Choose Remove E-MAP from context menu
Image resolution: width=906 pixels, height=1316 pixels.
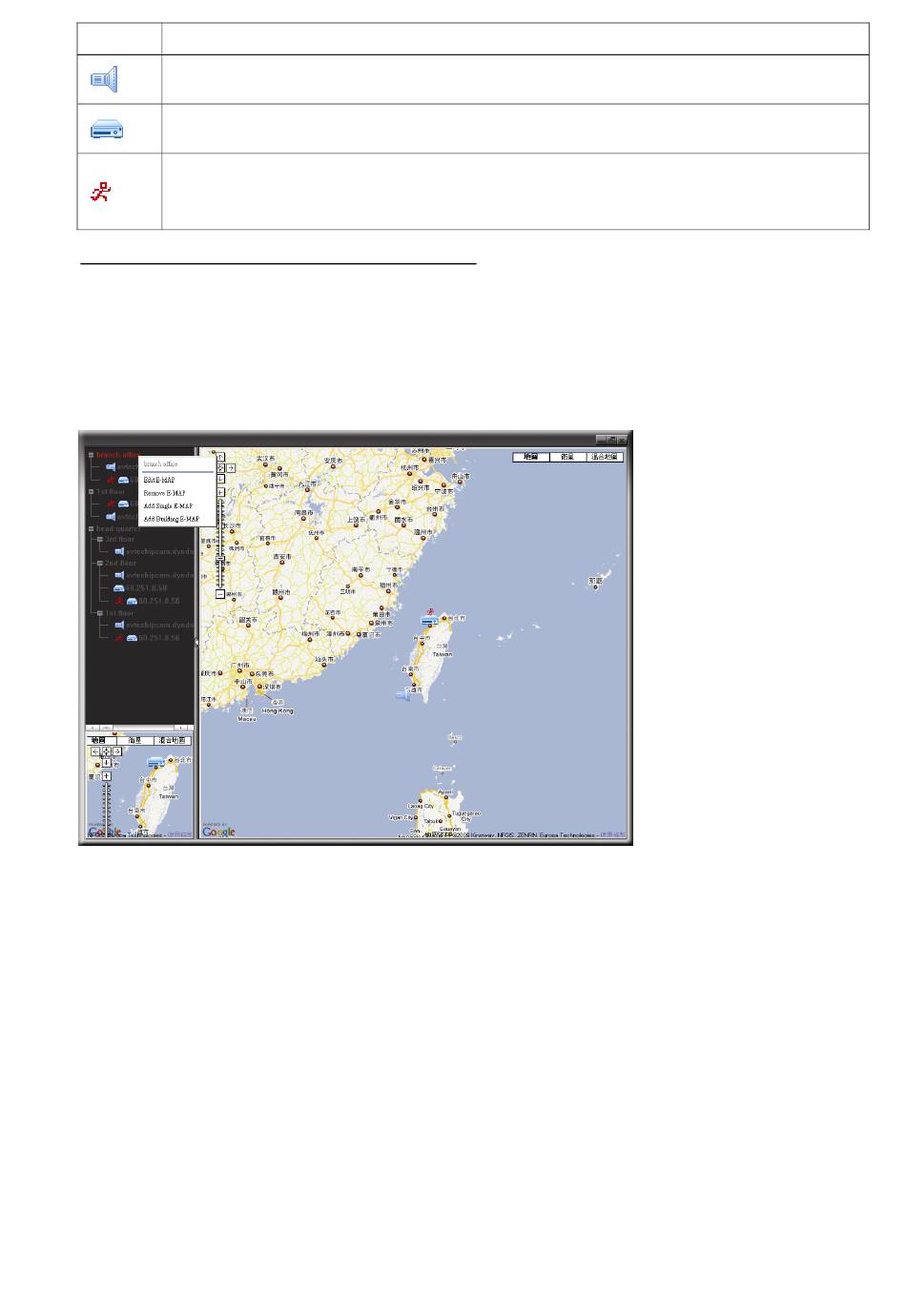coord(165,493)
